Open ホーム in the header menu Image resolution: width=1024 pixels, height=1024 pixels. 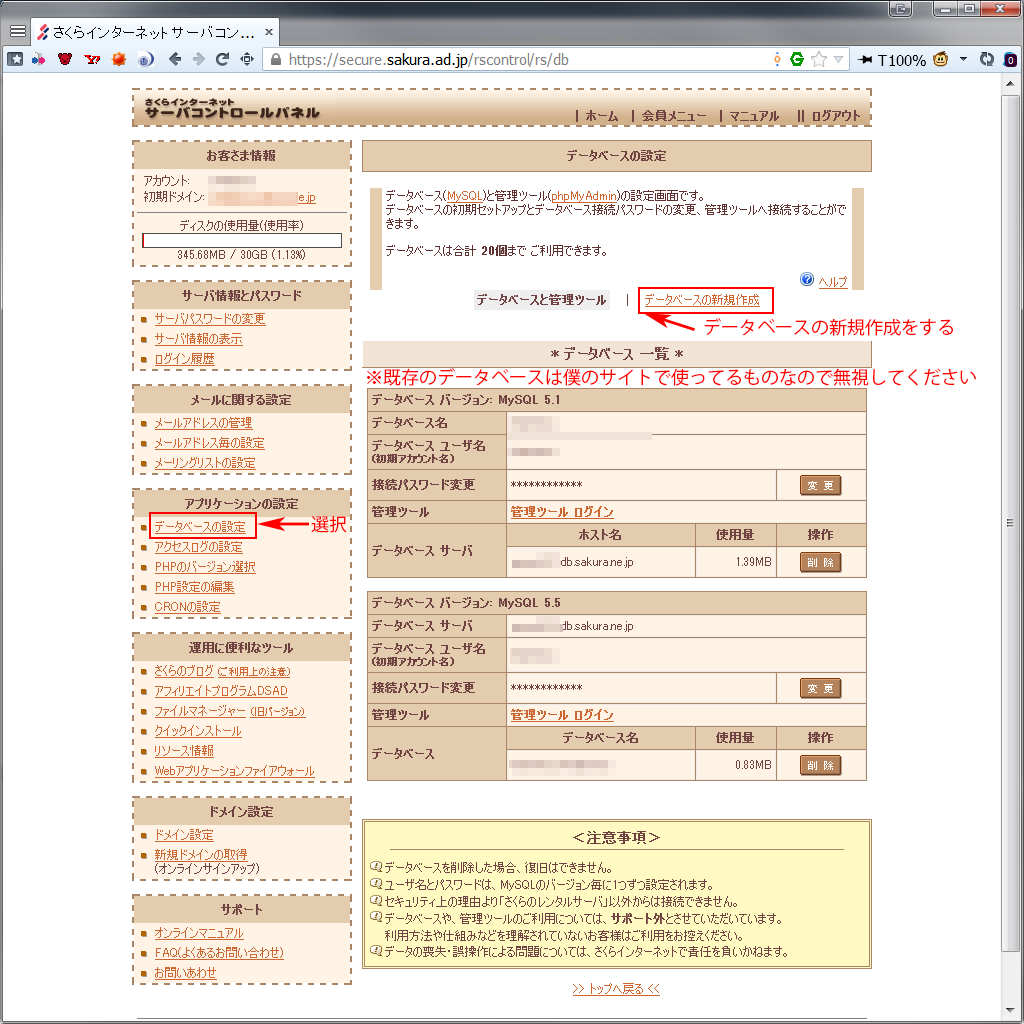tap(601, 116)
